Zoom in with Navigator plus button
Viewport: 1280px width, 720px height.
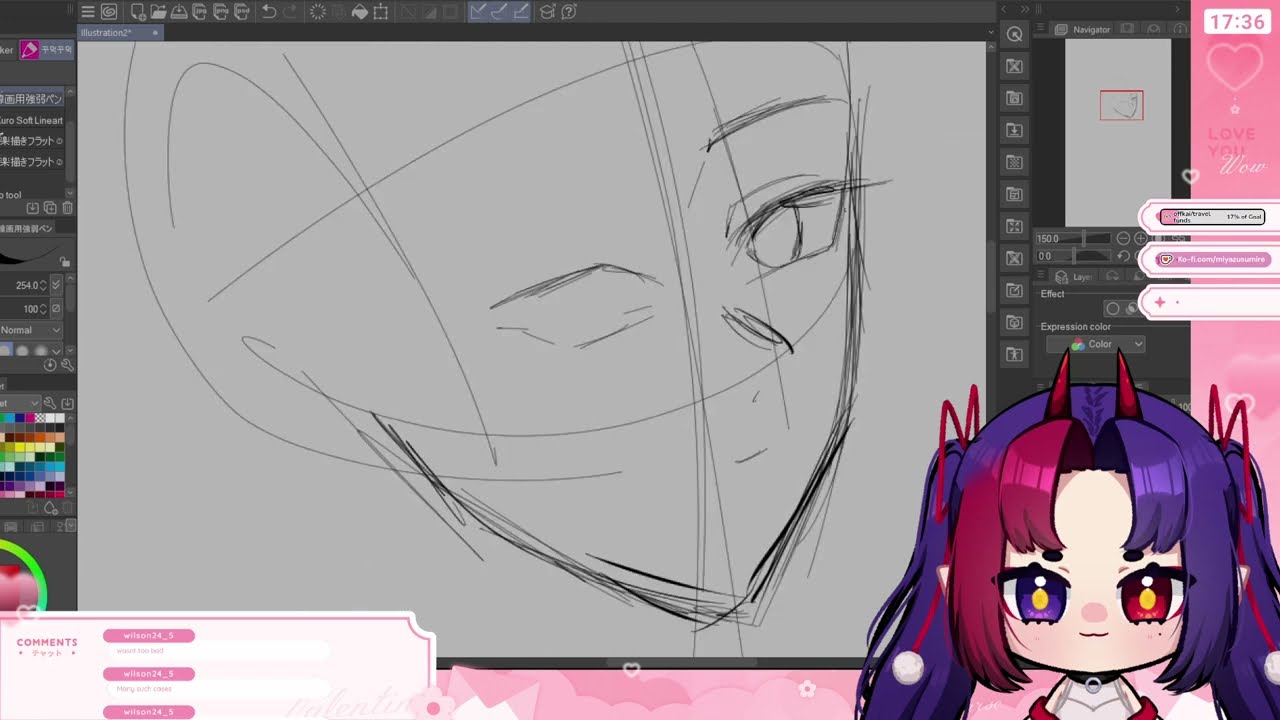pyautogui.click(x=1140, y=239)
